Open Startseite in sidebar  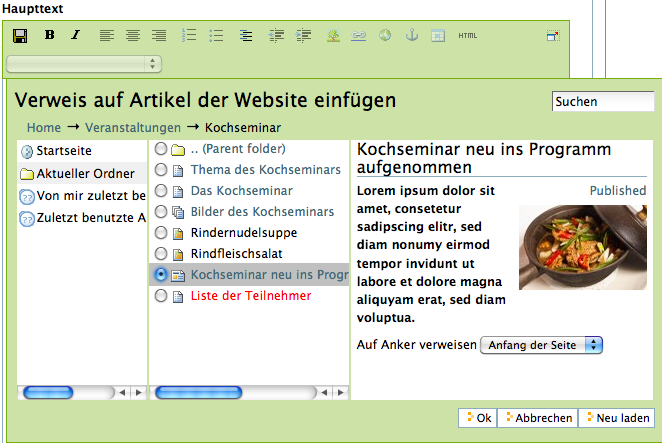tap(64, 151)
